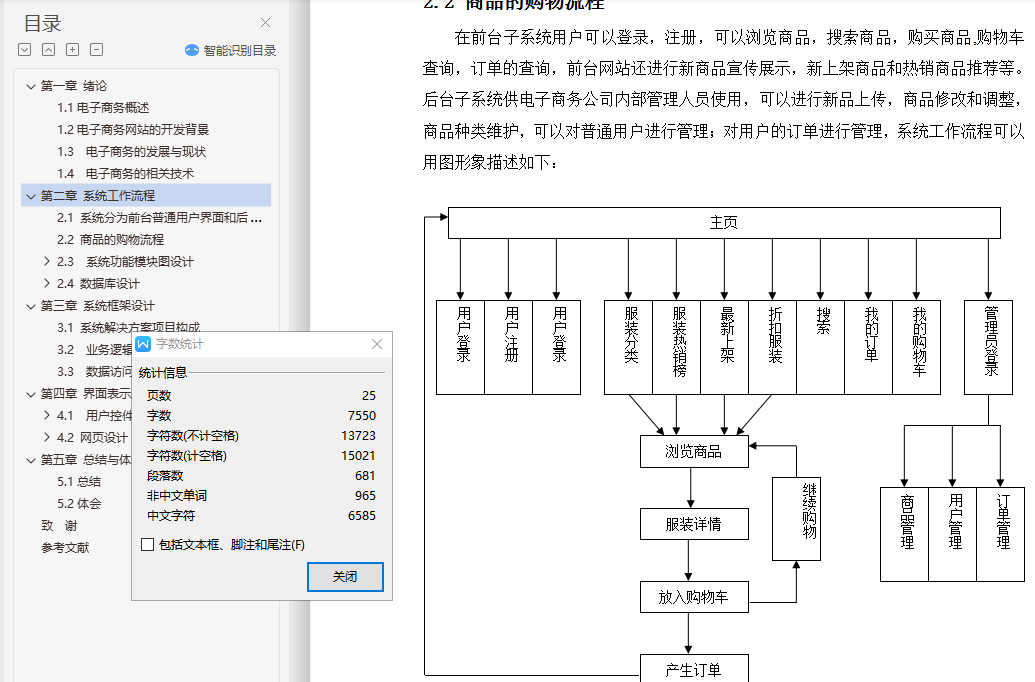Viewport: 1035px width, 682px height.
Task: Collapse the 第一章 绪论 chapter
Action: click(x=30, y=86)
